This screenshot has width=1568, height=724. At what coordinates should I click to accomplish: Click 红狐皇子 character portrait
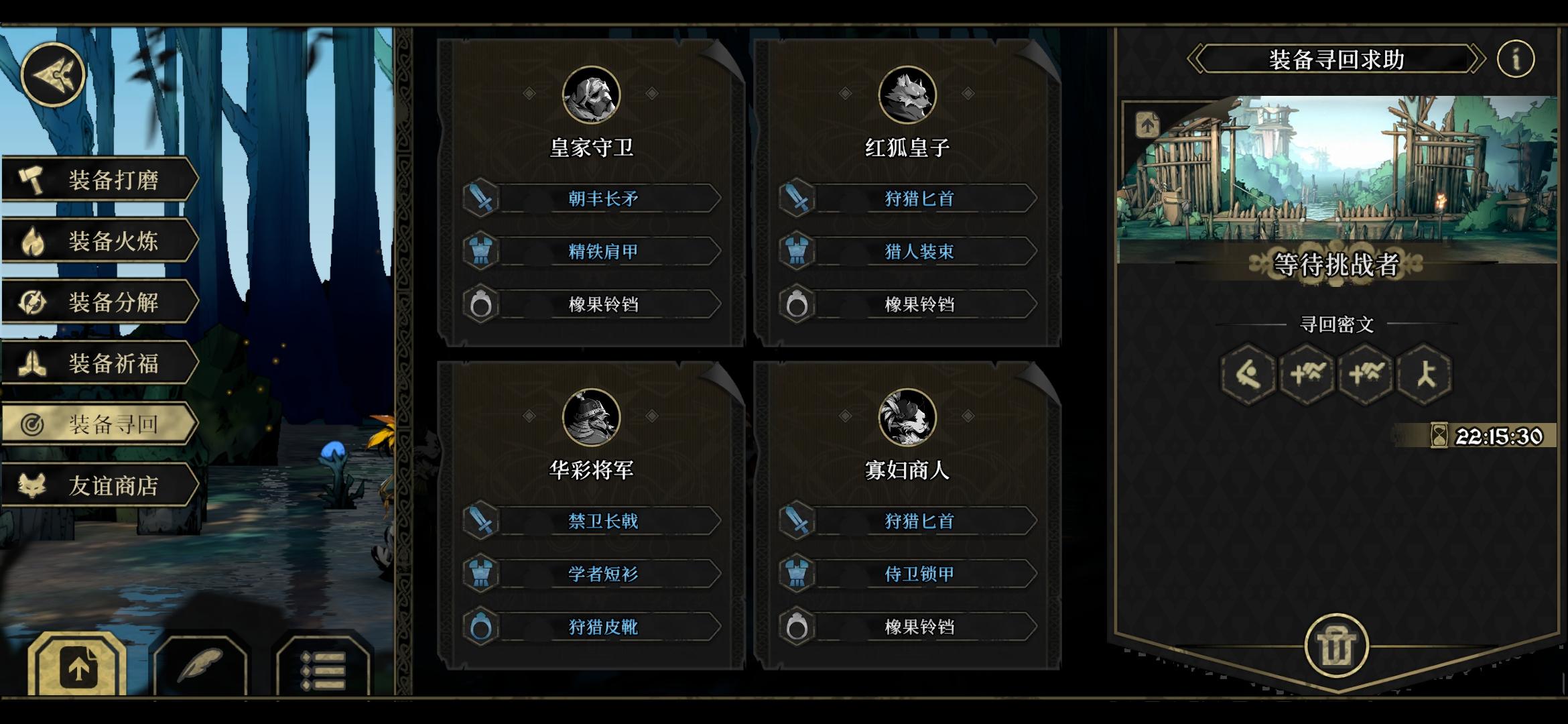[x=907, y=95]
